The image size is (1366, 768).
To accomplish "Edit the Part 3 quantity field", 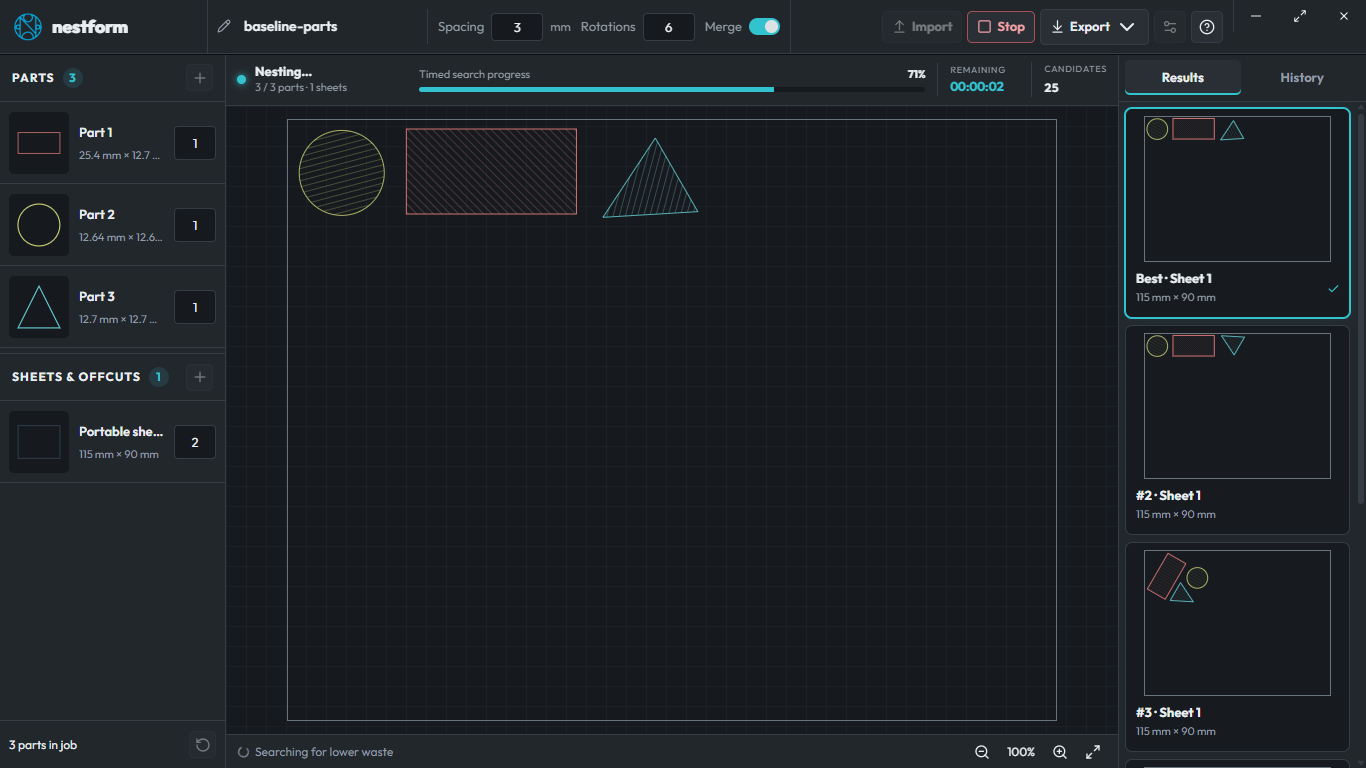I will [x=195, y=307].
